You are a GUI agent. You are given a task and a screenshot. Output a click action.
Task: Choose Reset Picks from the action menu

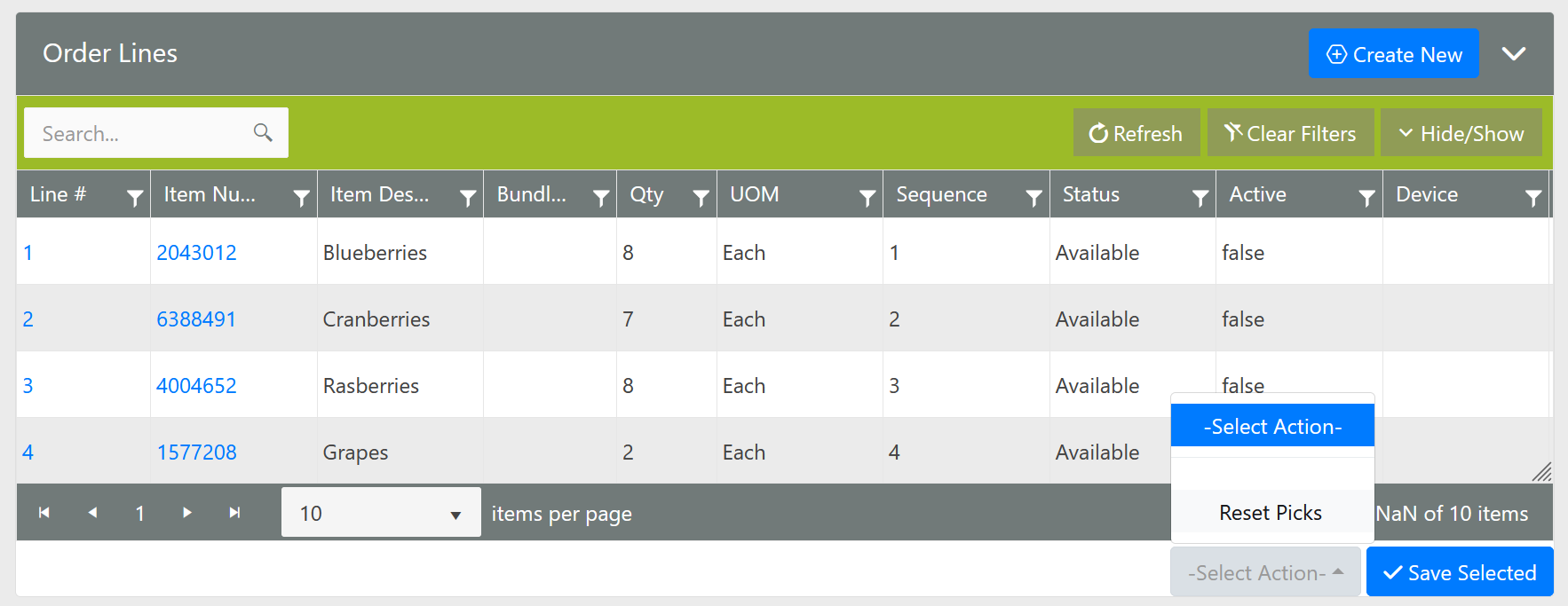(x=1271, y=513)
